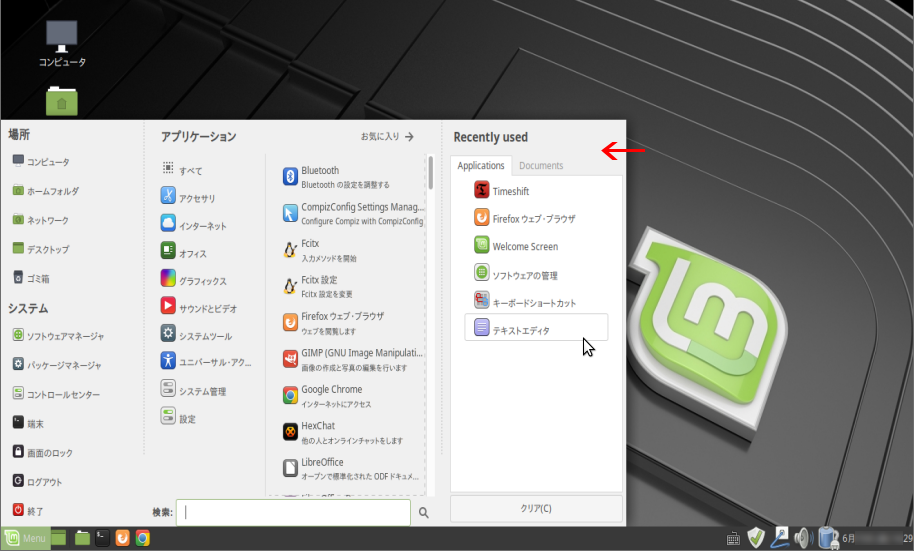Launch Chrome from panel

point(143,538)
